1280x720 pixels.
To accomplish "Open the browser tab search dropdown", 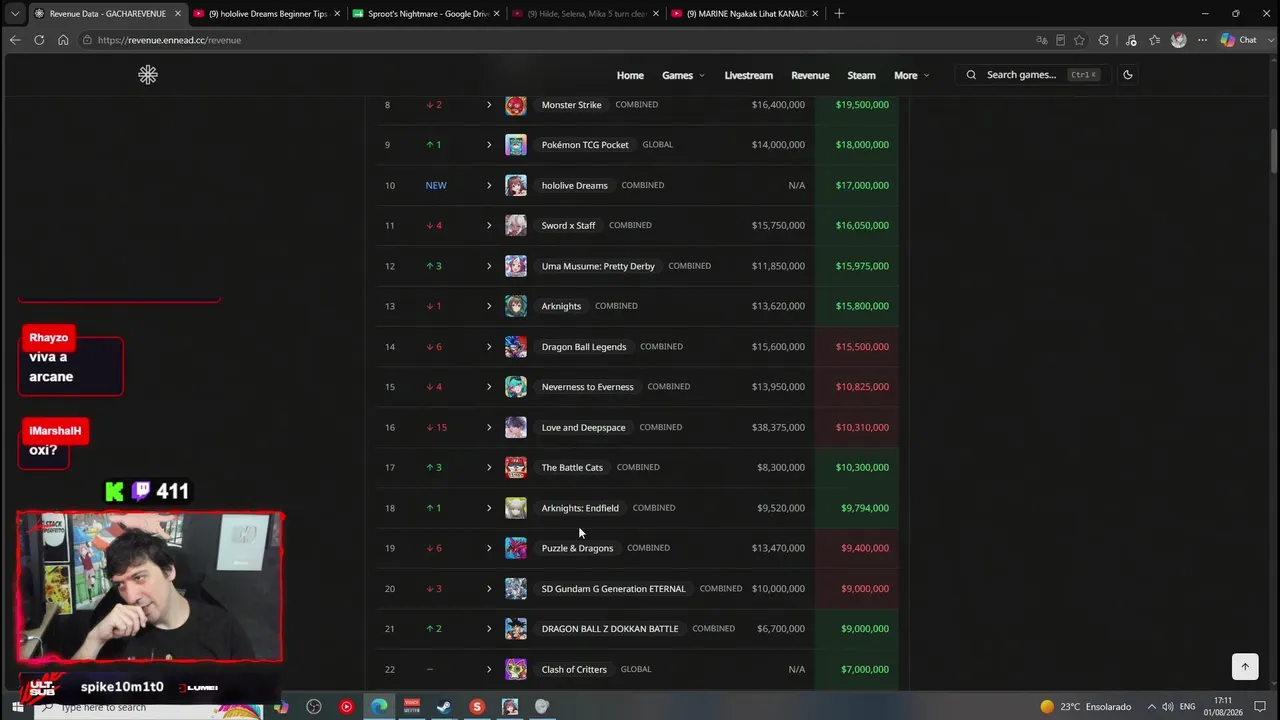I will pos(14,14).
